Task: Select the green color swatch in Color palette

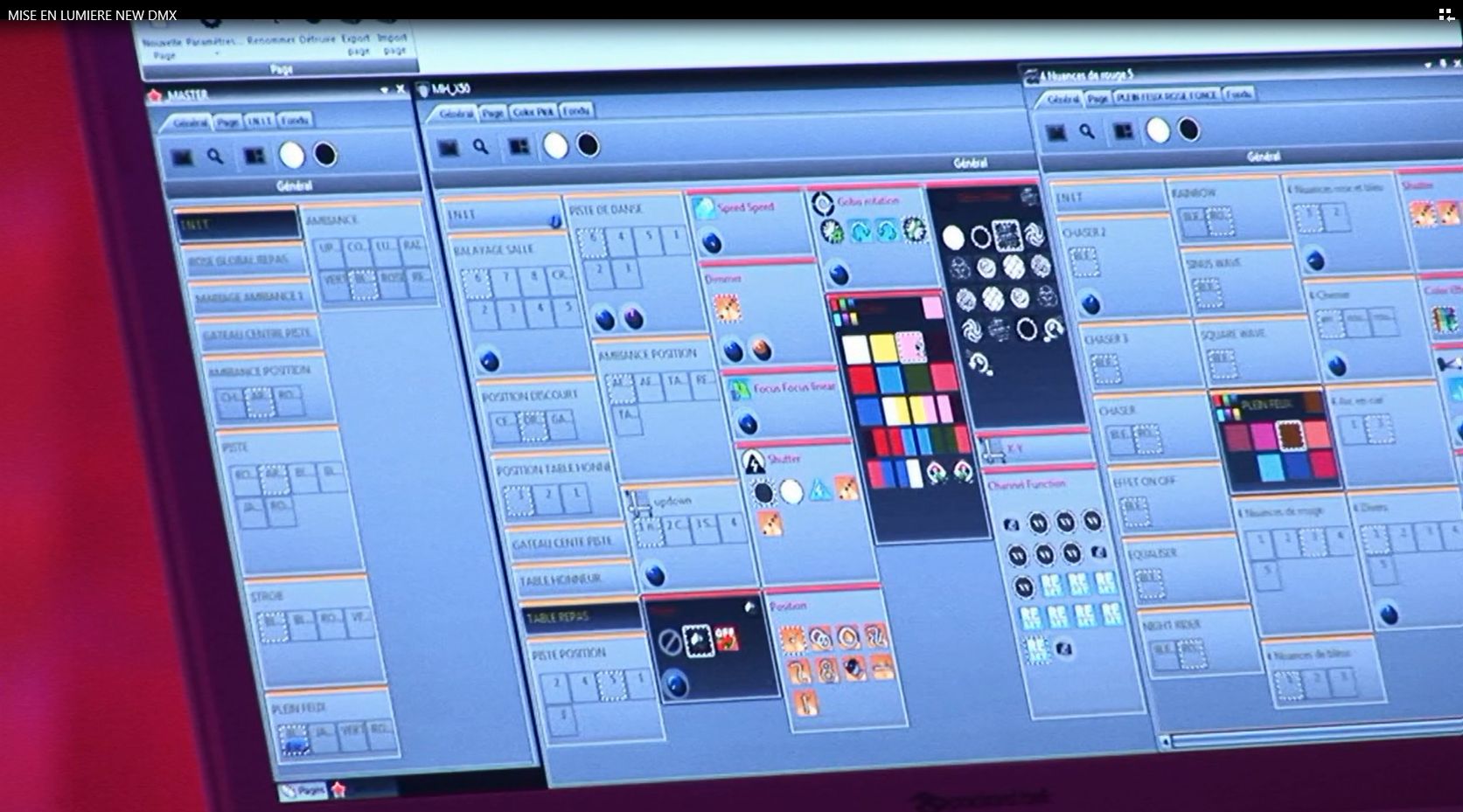Action: point(917,378)
